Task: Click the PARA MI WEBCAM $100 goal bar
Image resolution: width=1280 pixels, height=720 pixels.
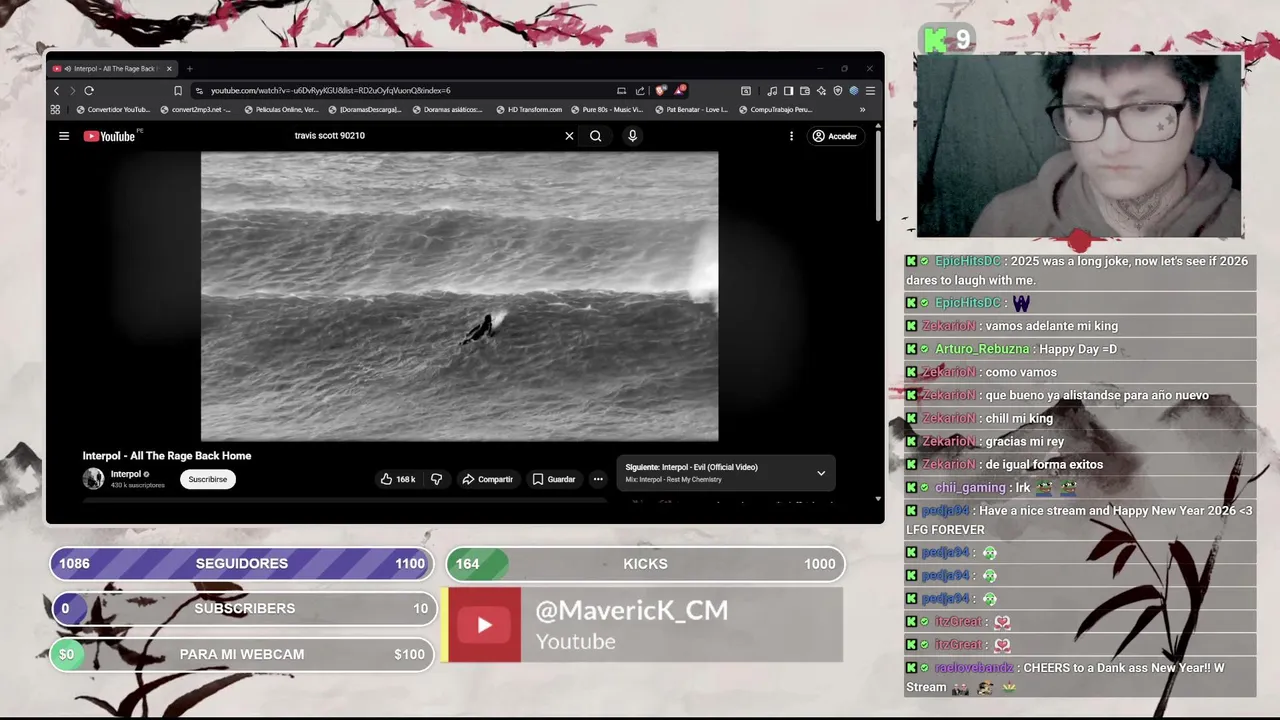Action: [242, 654]
